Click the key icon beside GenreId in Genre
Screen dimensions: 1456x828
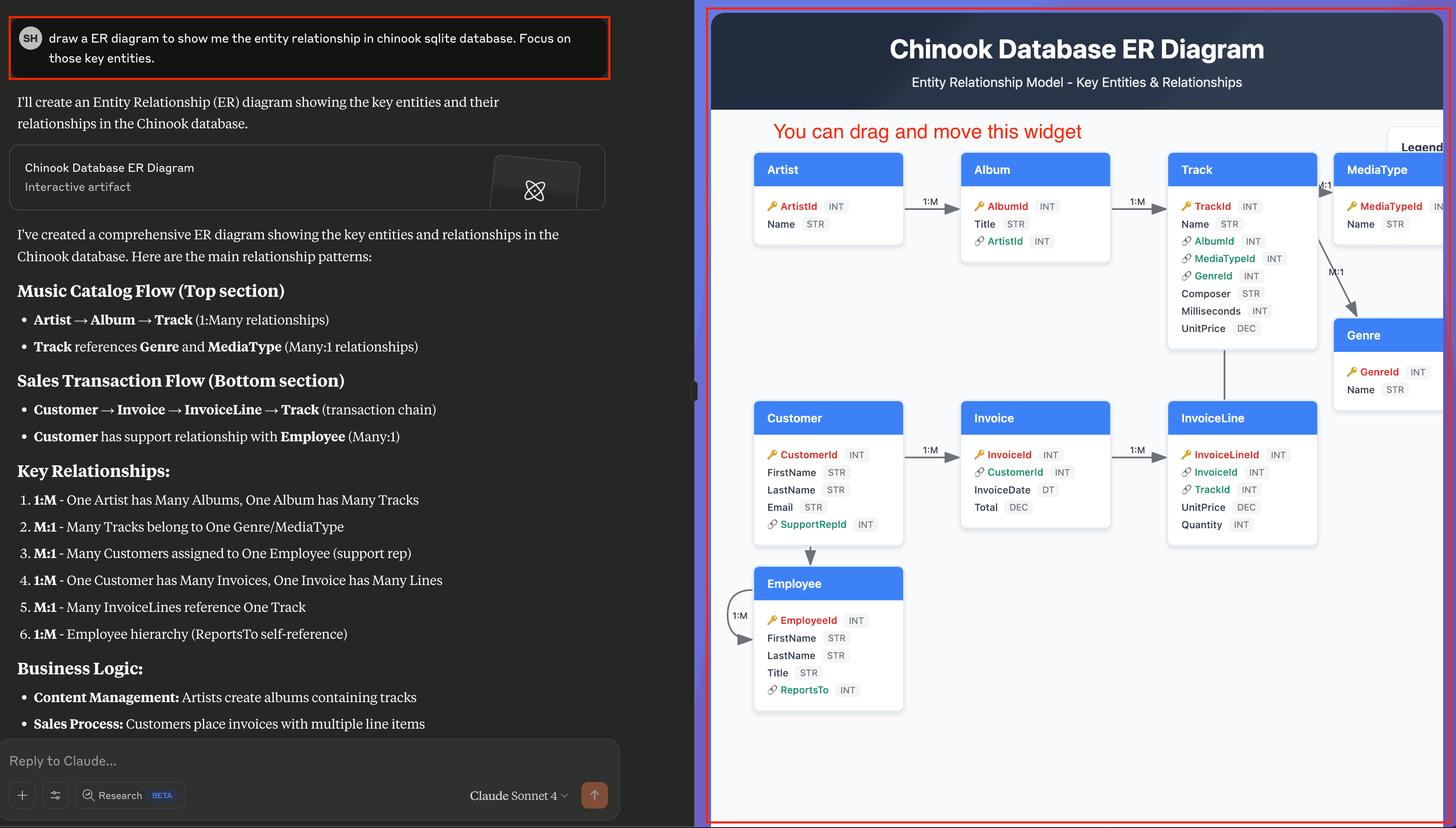pos(1352,372)
